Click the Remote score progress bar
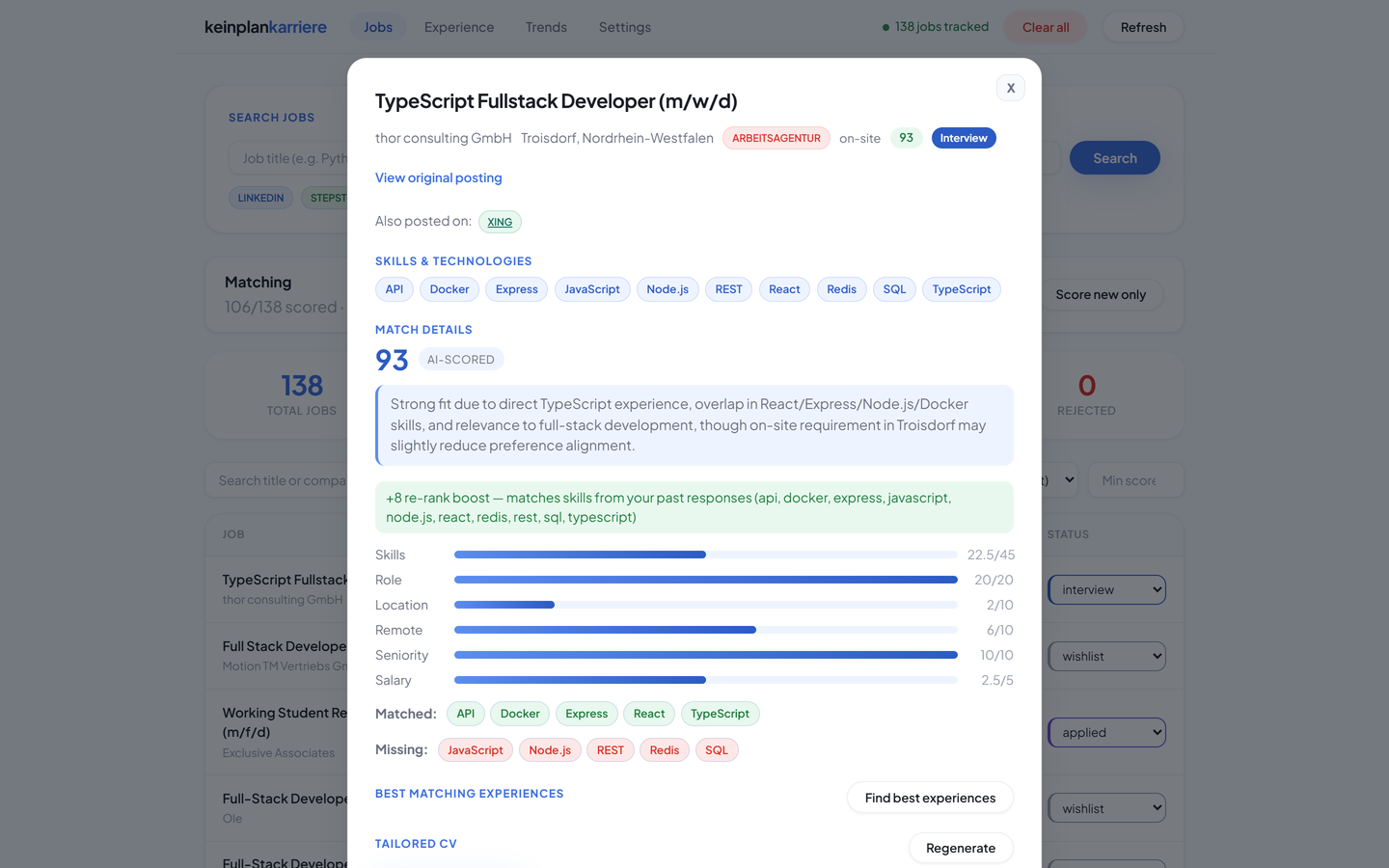The height and width of the screenshot is (868, 1389). [706, 630]
